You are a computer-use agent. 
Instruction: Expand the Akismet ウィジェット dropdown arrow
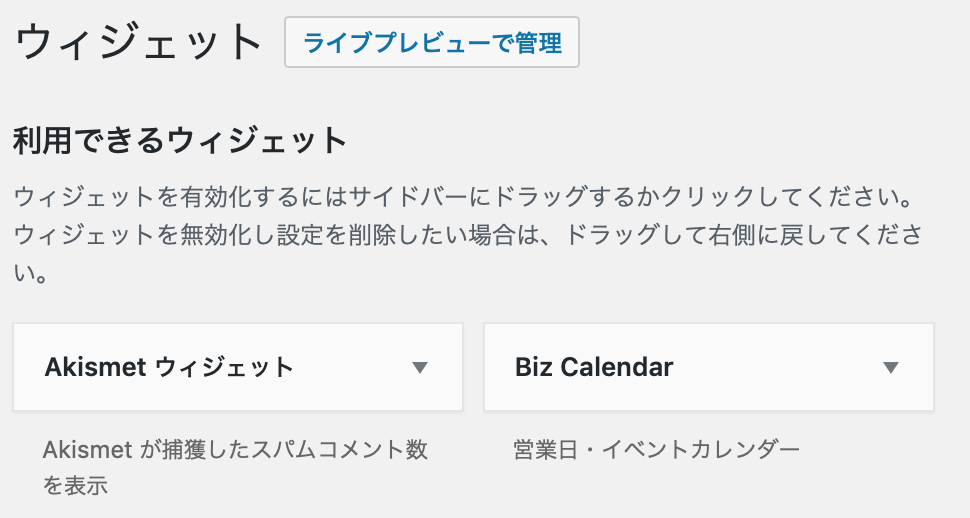pos(420,367)
